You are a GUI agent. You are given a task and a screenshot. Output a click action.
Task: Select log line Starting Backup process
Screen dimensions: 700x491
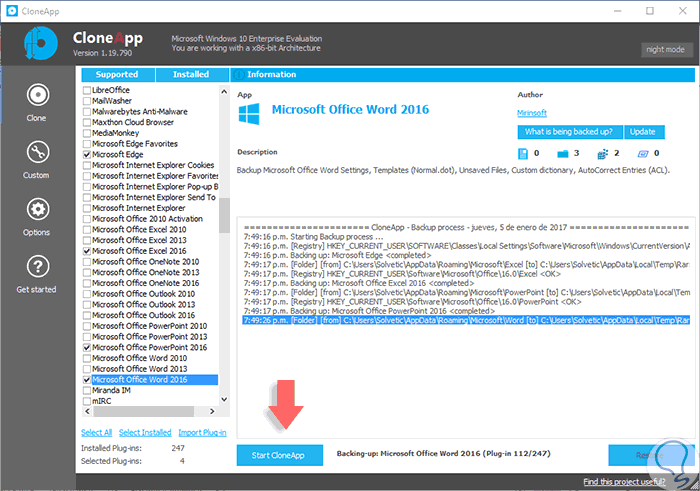[313, 237]
